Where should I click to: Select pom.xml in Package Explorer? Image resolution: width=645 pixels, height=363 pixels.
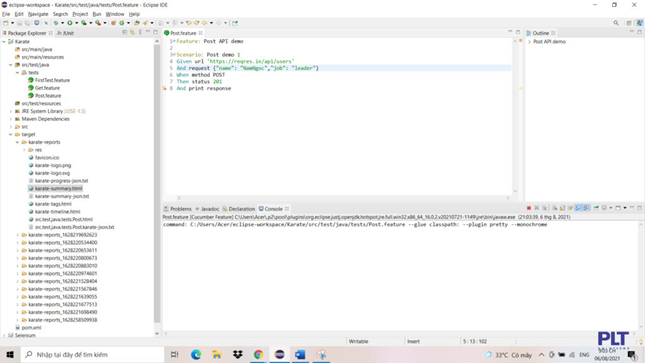click(x=28, y=328)
